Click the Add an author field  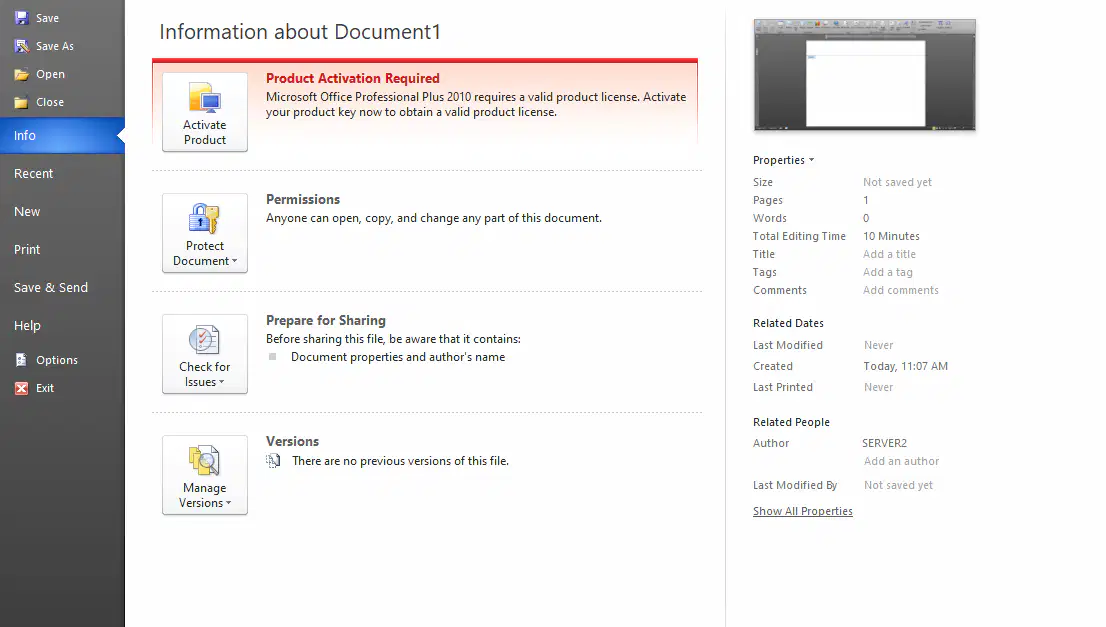coord(901,461)
